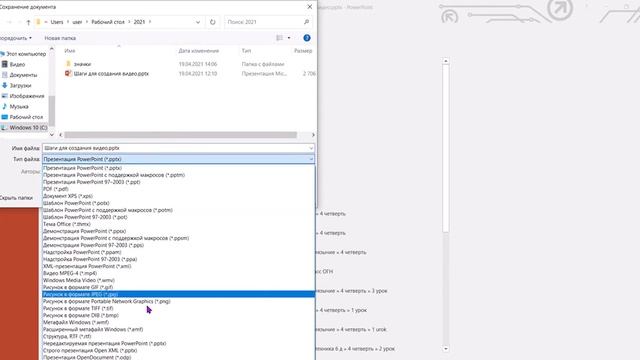This screenshot has height=360, width=640.
Task: Open Рабочий стол in navigation pane
Action: click(x=26, y=117)
